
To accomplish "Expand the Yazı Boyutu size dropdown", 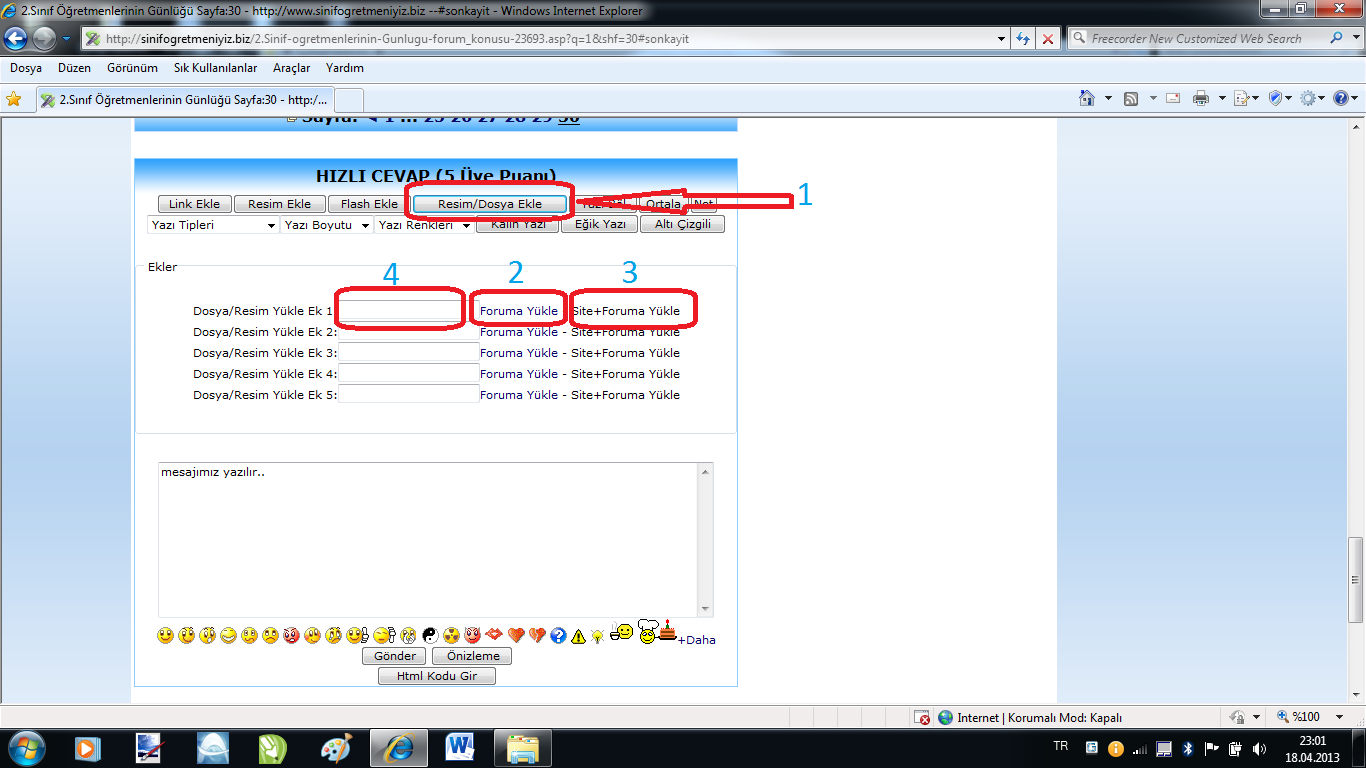I will [326, 225].
